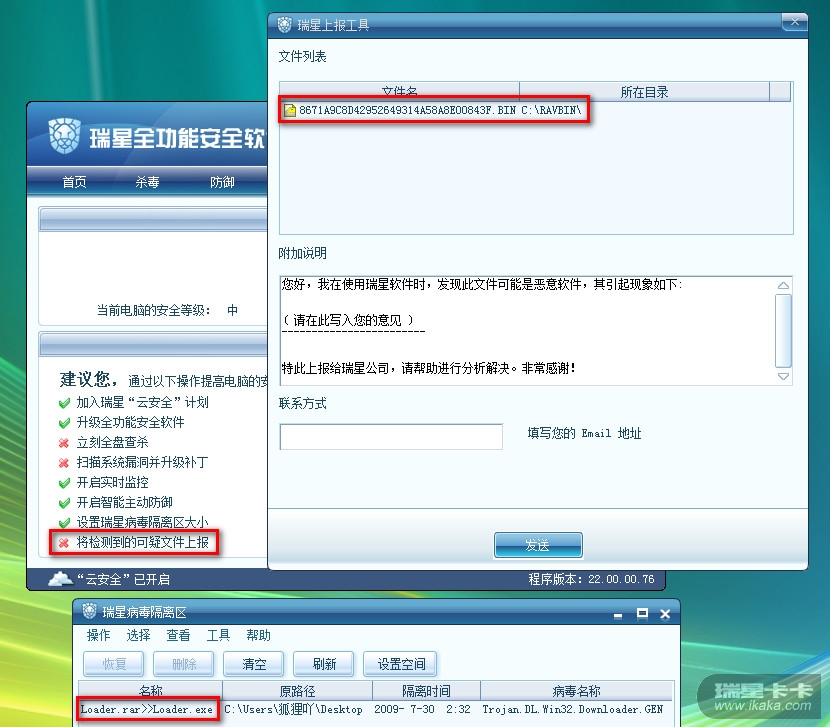Sort by the 文件名 column header
Viewport: 830px width, 727px height.
399,92
